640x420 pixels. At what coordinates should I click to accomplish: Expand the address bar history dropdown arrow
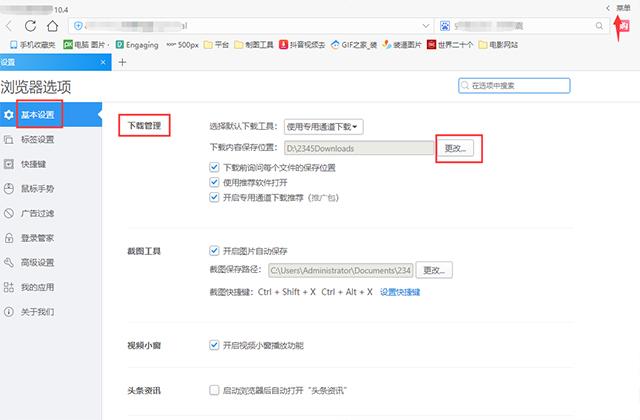pyautogui.click(x=426, y=26)
